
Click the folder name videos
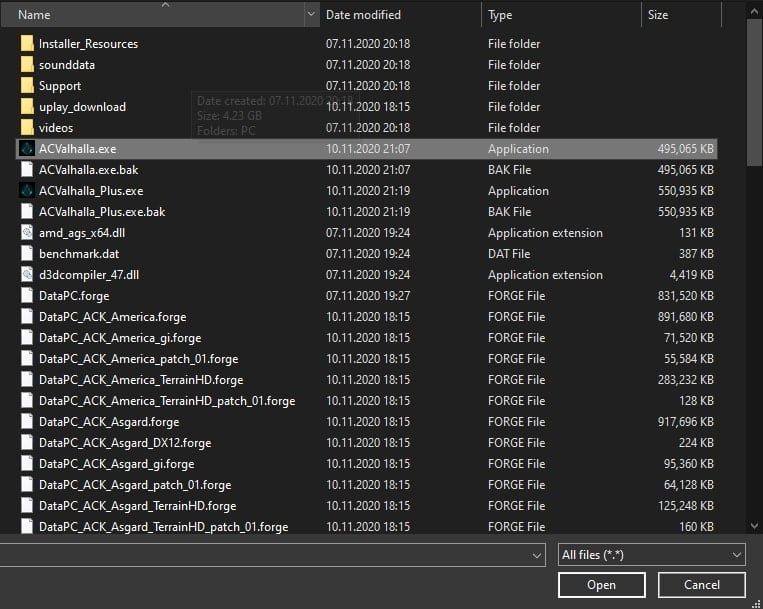click(x=56, y=127)
